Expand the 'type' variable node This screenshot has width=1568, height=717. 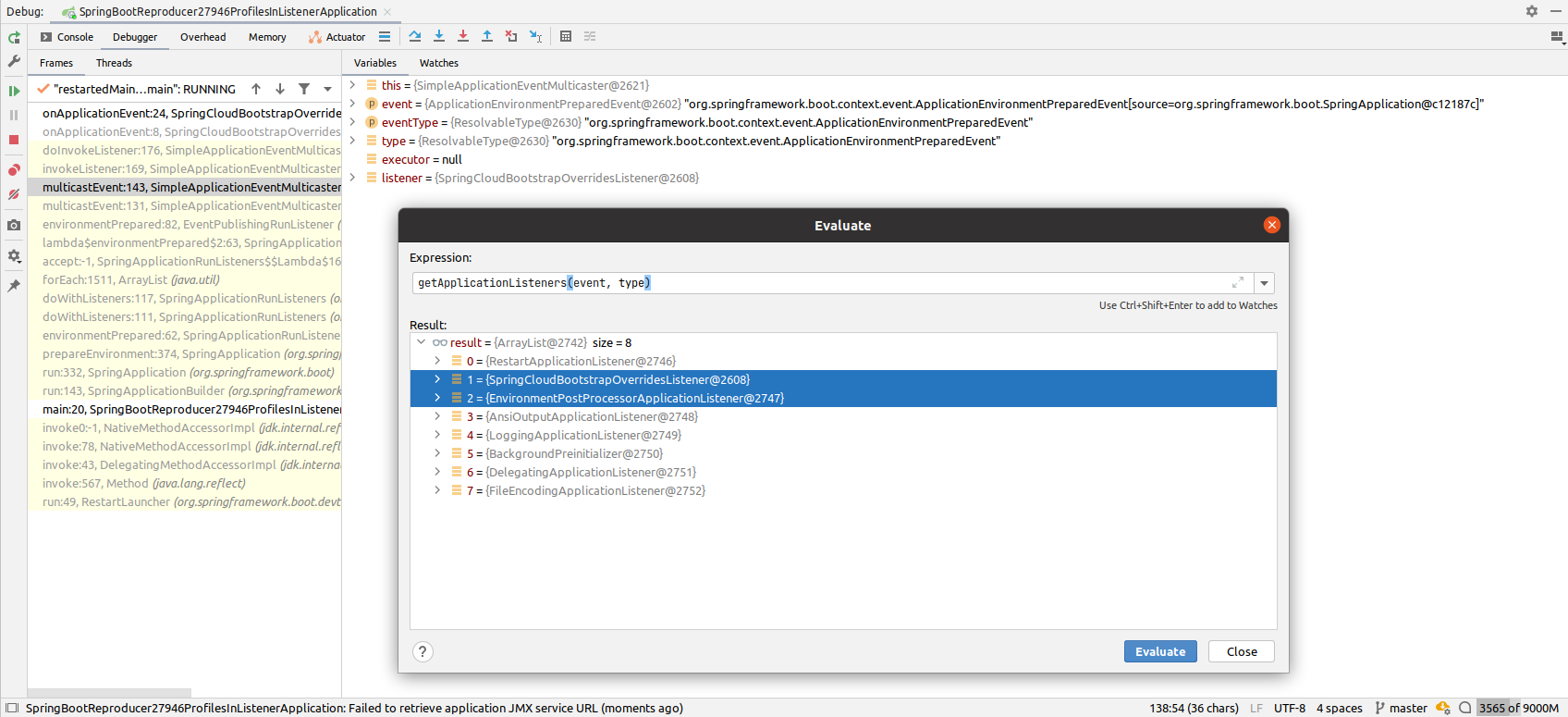click(352, 141)
